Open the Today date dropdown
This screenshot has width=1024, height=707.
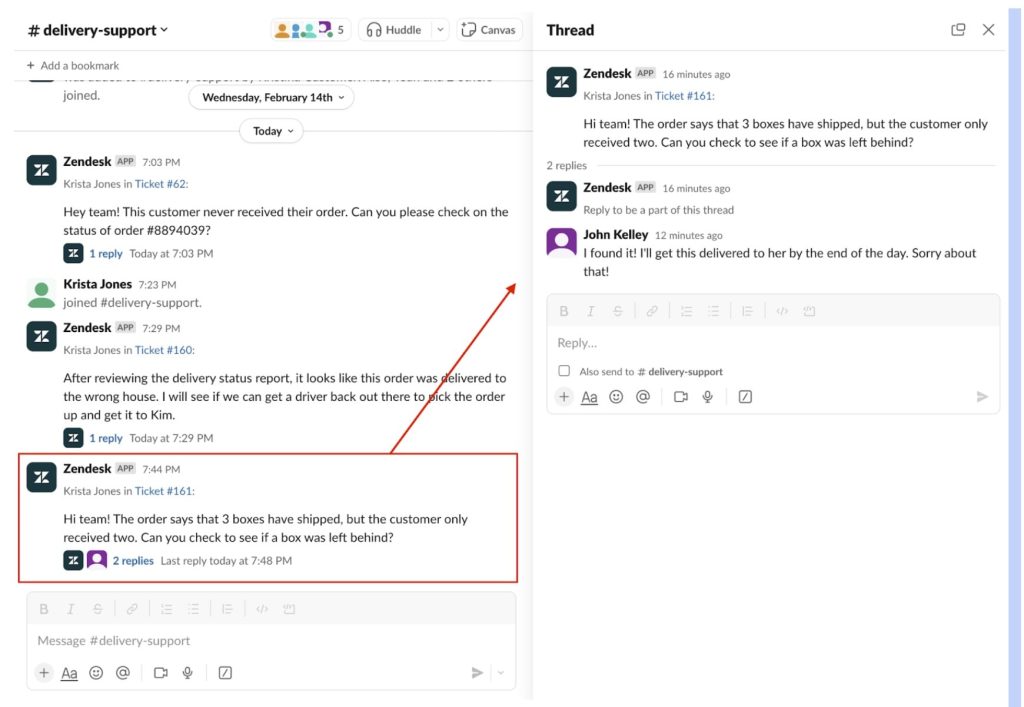(x=272, y=131)
